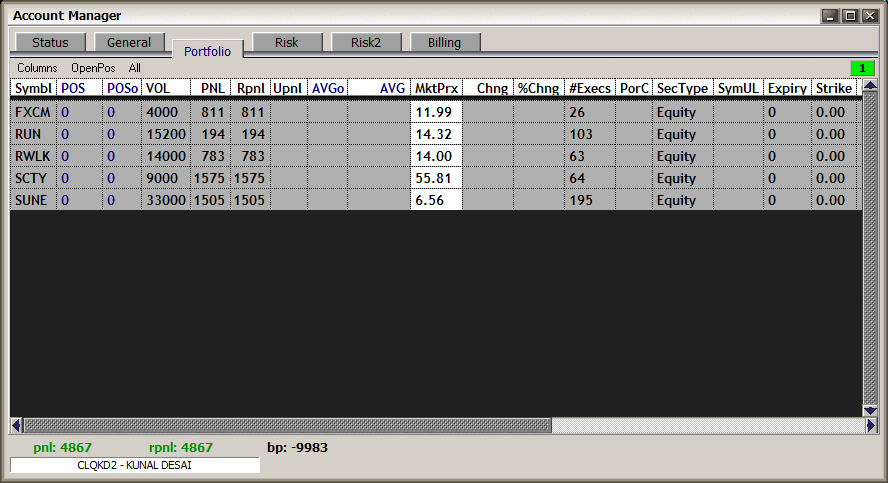Click the pnl: 4867 total
Image resolution: width=888 pixels, height=483 pixels.
coord(62,448)
